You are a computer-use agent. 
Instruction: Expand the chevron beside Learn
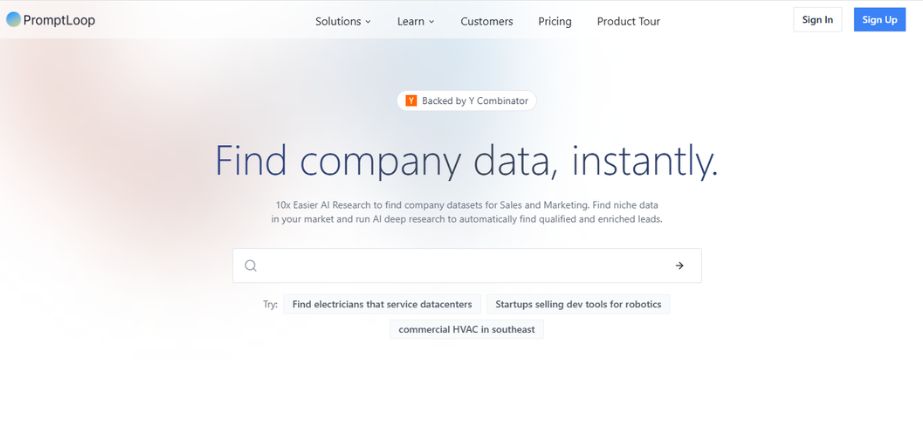click(x=431, y=22)
